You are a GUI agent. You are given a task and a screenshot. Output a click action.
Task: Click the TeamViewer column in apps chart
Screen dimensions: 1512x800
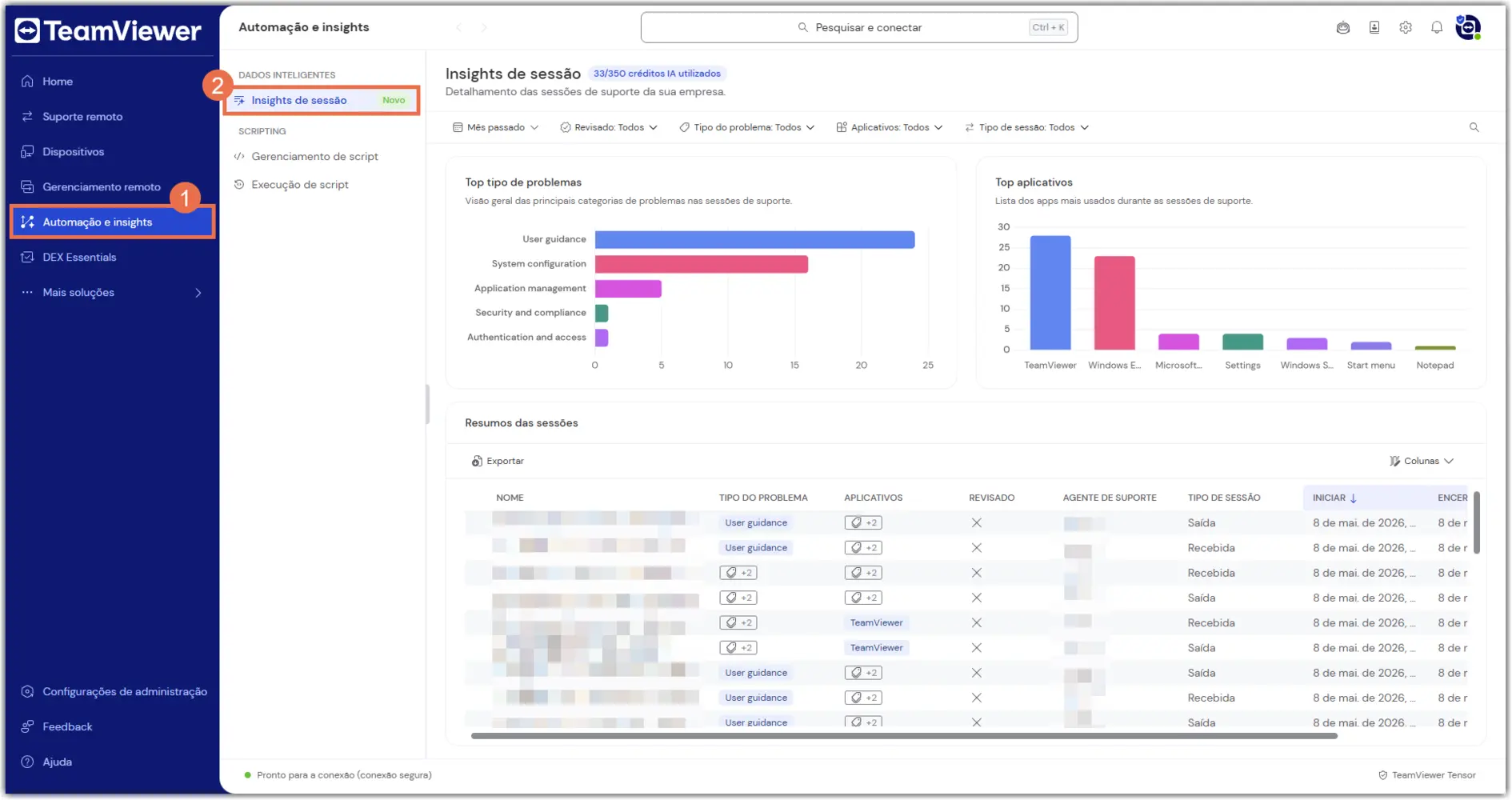coord(1050,293)
